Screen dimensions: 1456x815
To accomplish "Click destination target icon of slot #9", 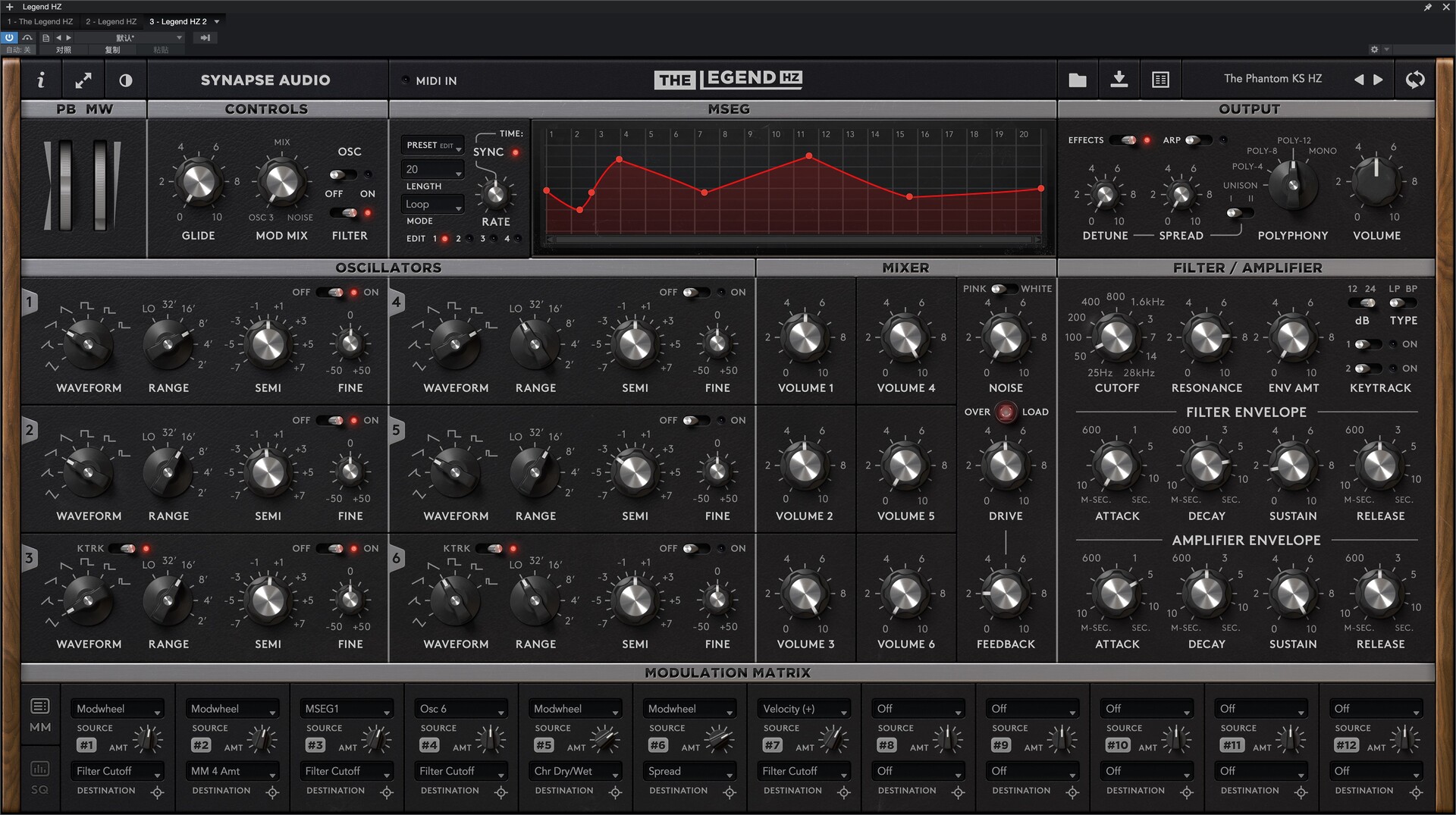I will coord(1073,792).
